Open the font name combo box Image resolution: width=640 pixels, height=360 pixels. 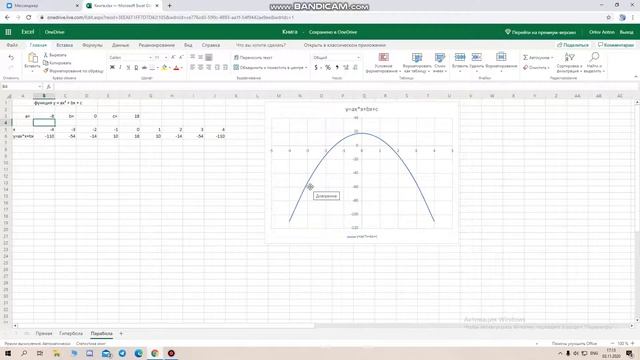pos(130,58)
